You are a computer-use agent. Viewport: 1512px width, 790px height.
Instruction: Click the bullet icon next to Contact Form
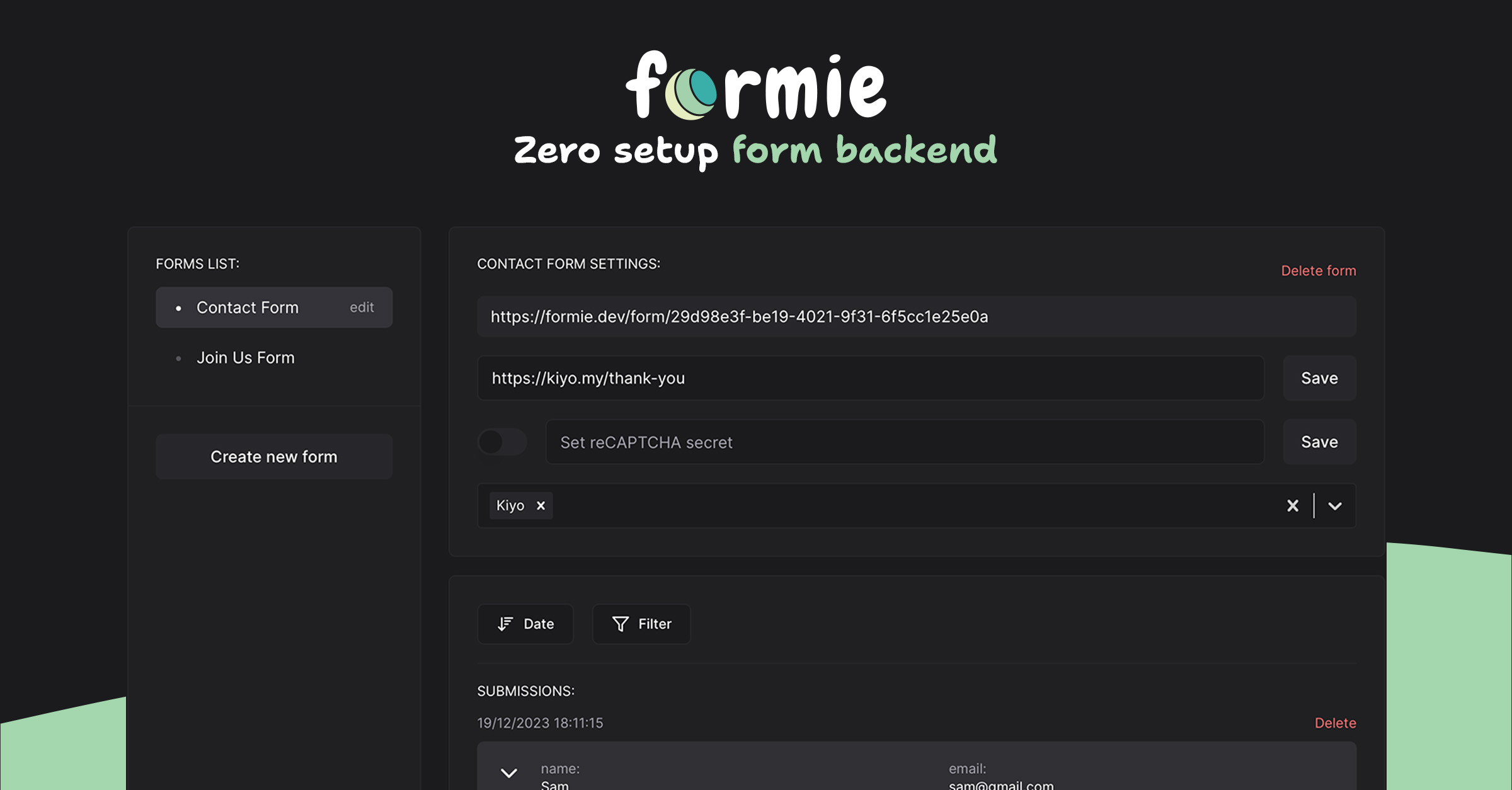(178, 308)
